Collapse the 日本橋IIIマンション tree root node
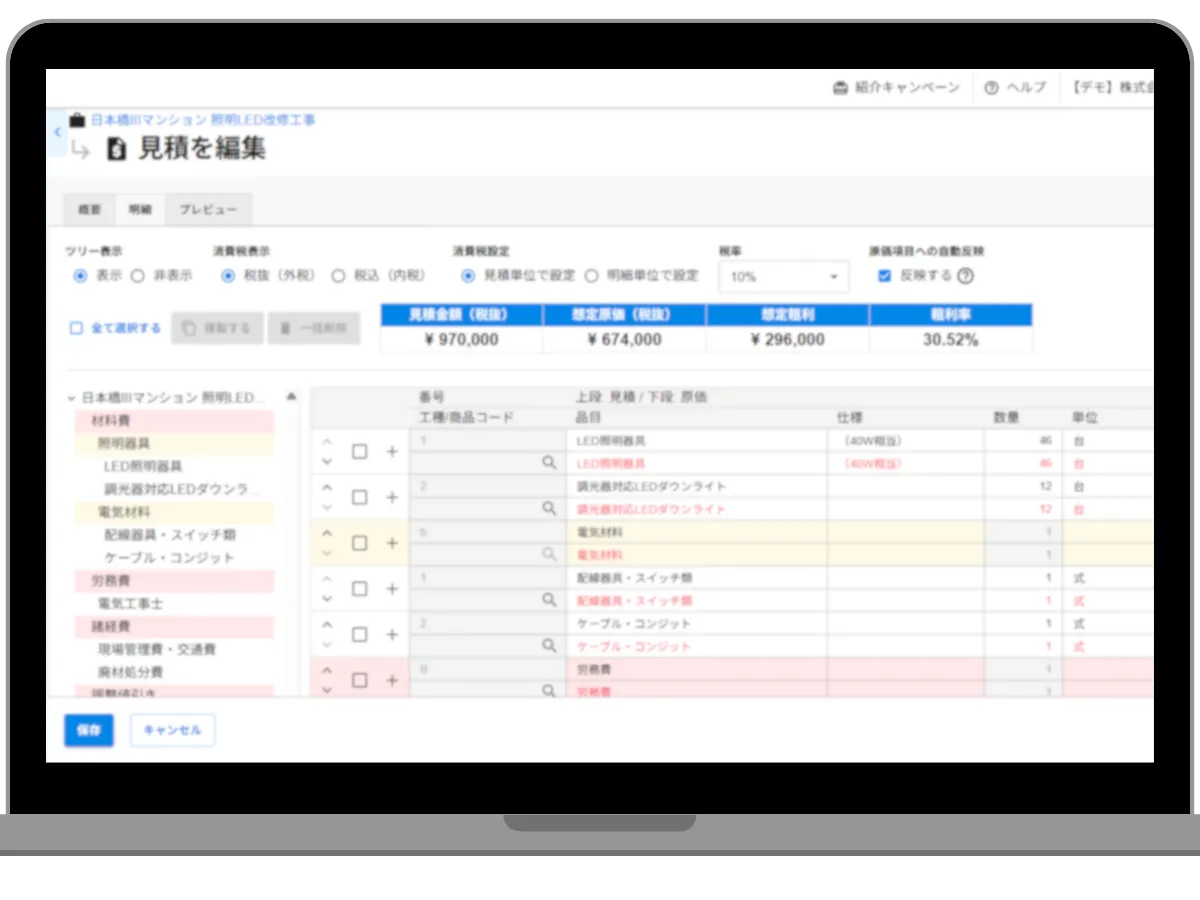Viewport: 1200px width, 900px height. tap(71, 398)
